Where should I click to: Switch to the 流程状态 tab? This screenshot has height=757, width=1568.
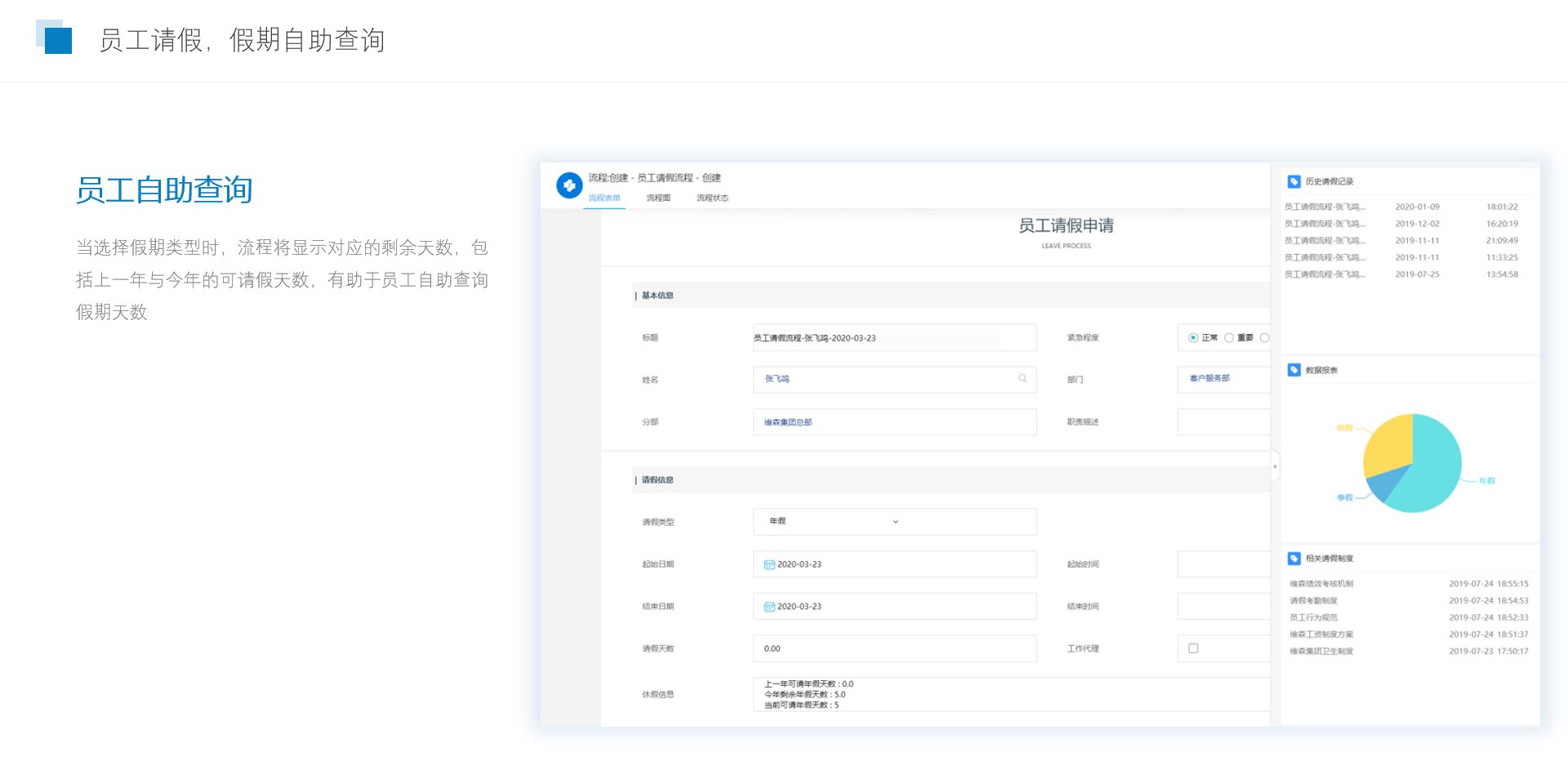[712, 198]
